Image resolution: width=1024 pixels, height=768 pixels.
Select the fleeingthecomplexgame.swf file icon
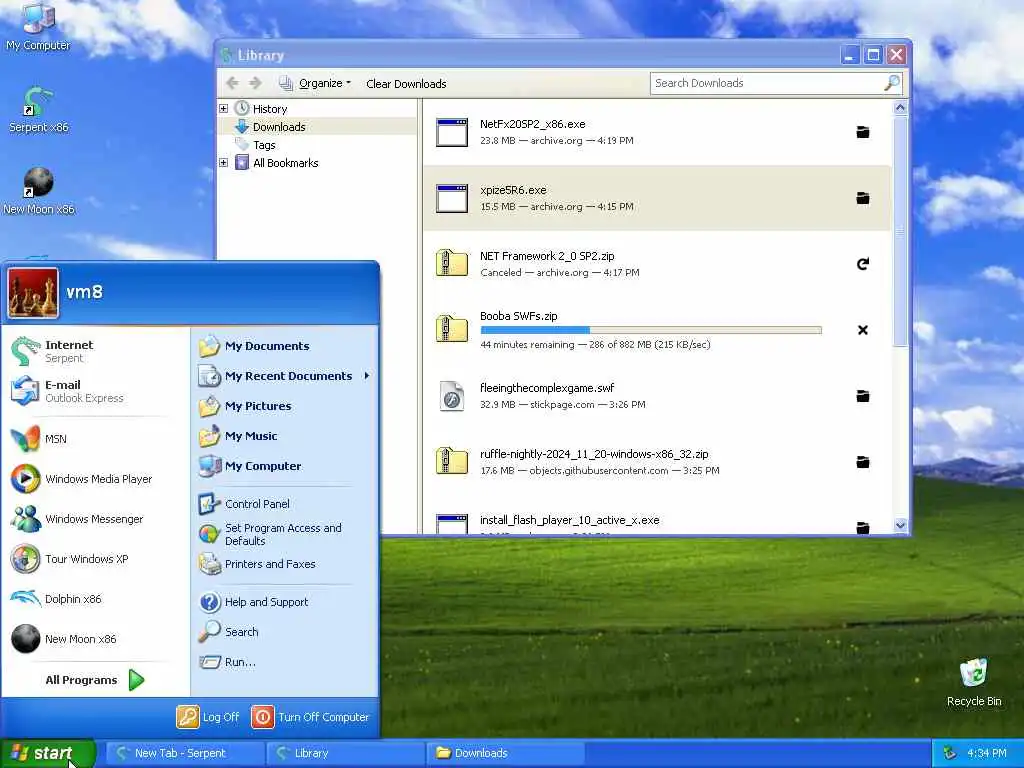click(x=452, y=396)
